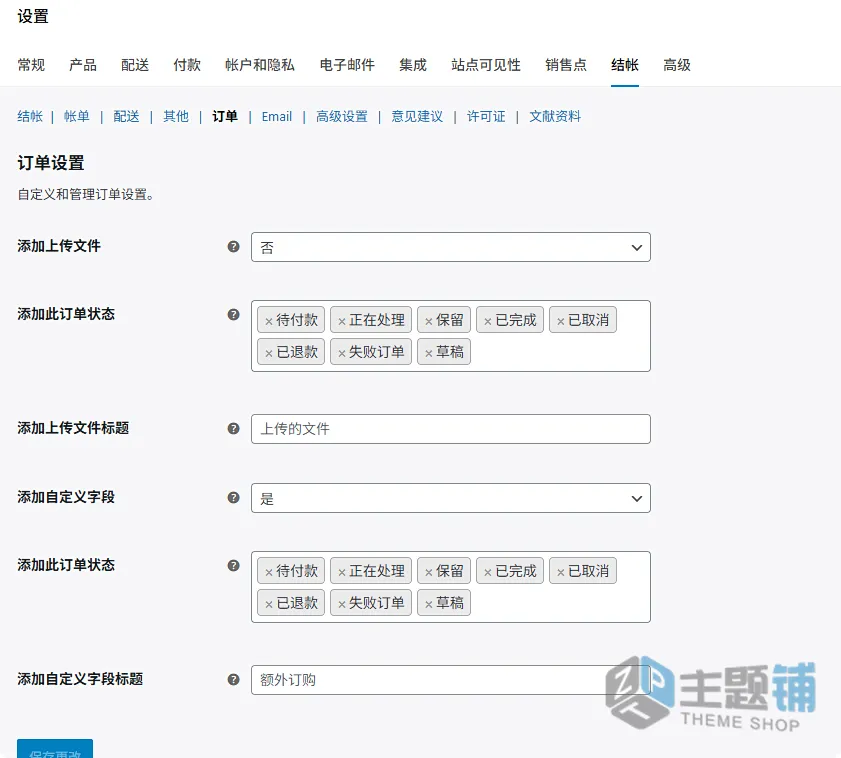Remove 待付款 tag in first status box
The width and height of the screenshot is (841, 758).
coord(269,321)
